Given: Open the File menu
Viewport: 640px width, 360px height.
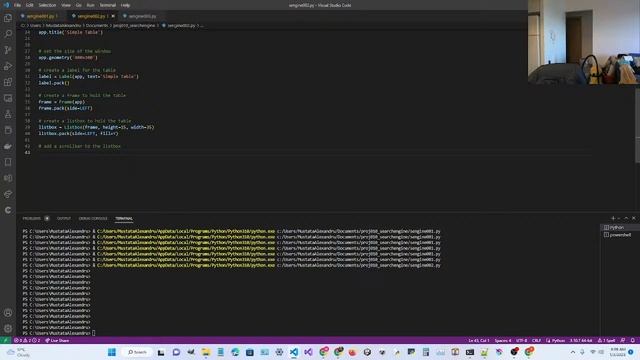Looking at the screenshot, I should point(17,5).
